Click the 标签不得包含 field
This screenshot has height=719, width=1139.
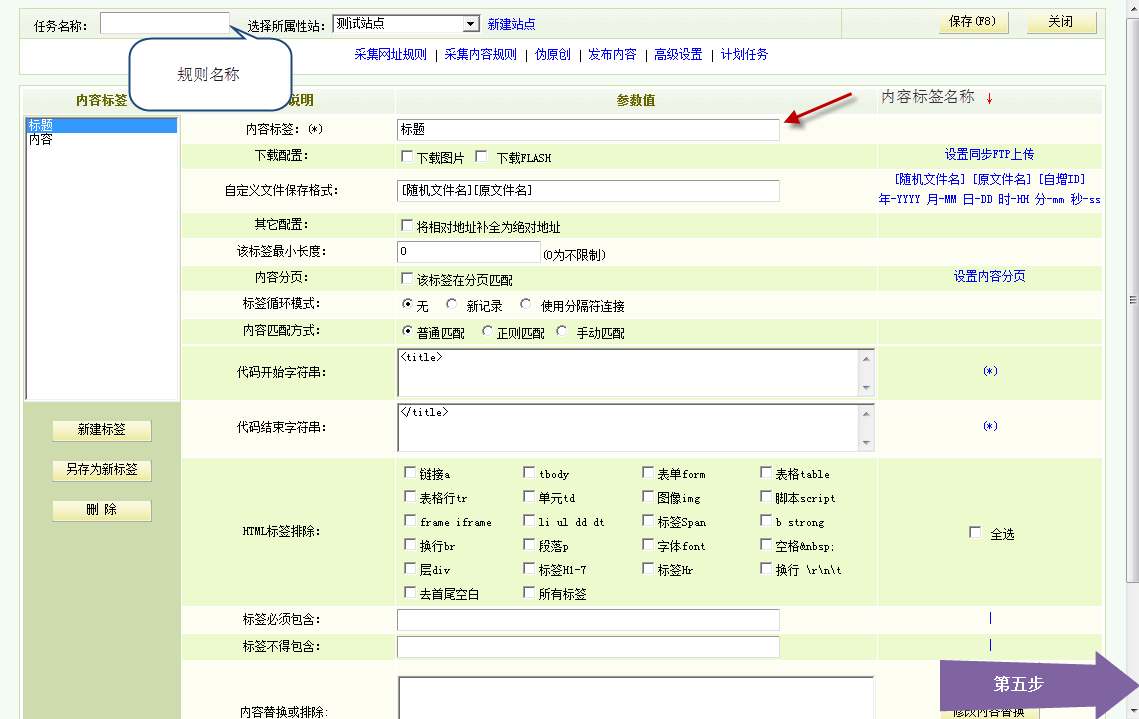tap(588, 647)
